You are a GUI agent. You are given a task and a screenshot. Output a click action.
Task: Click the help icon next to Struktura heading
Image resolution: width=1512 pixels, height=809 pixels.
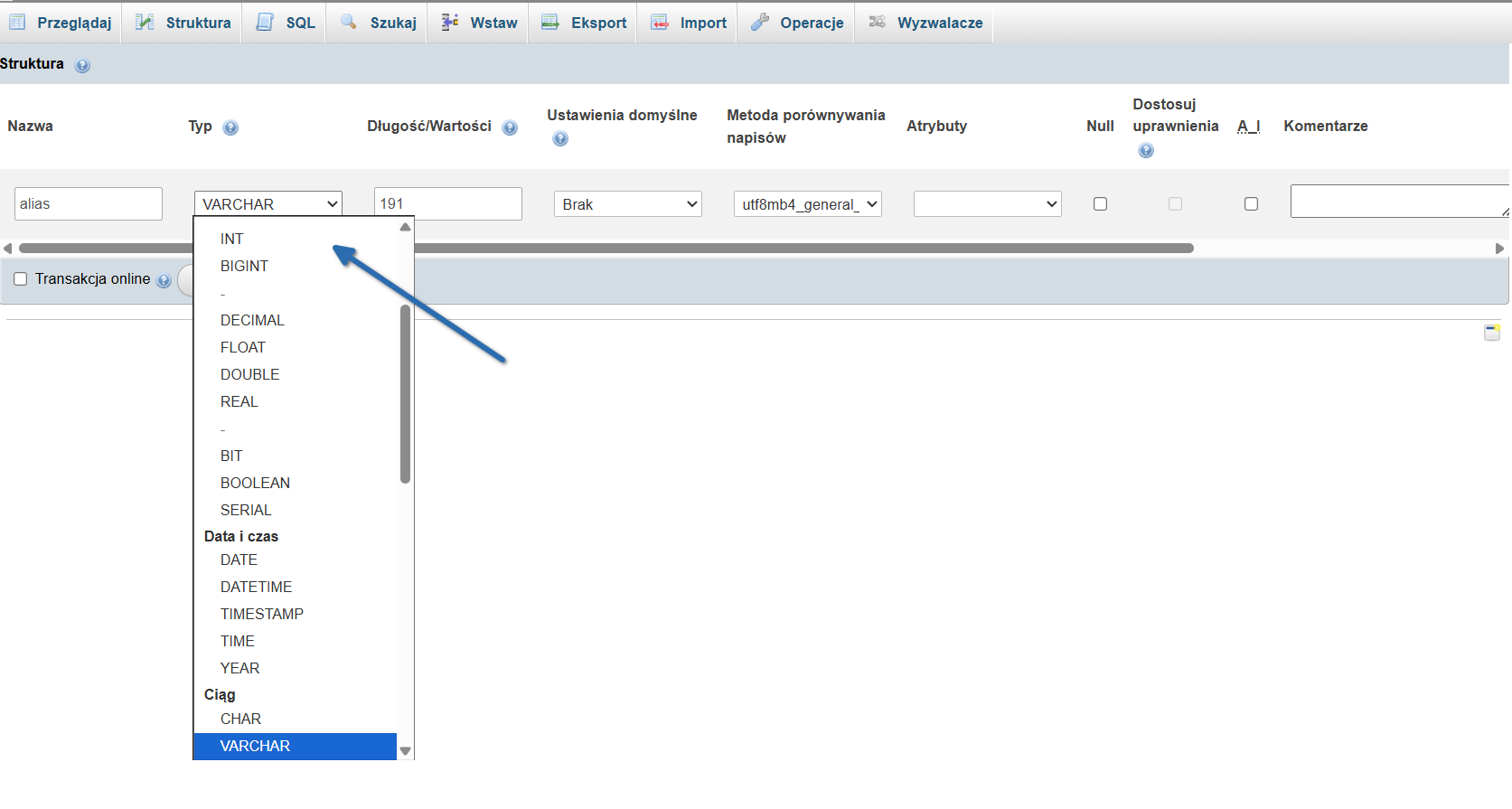[82, 65]
